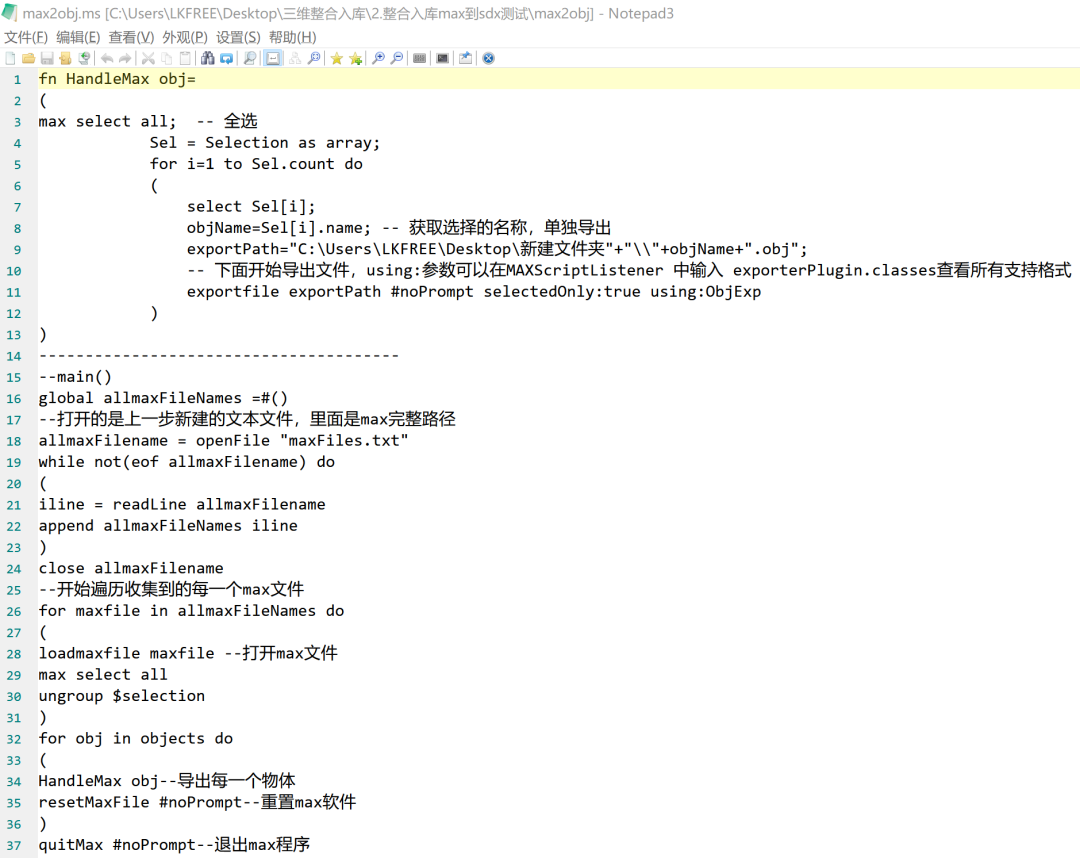Click the Notepad3 app icon in title bar
Viewport: 1080px width, 858px height.
click(10, 12)
